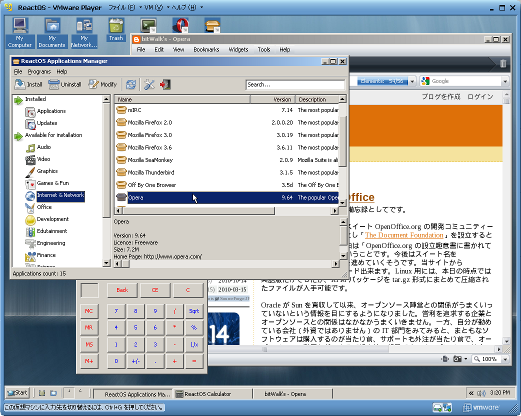Click the Exit icon in Applications Manager toolbar
Viewport: 521px width, 416px height.
click(x=165, y=84)
